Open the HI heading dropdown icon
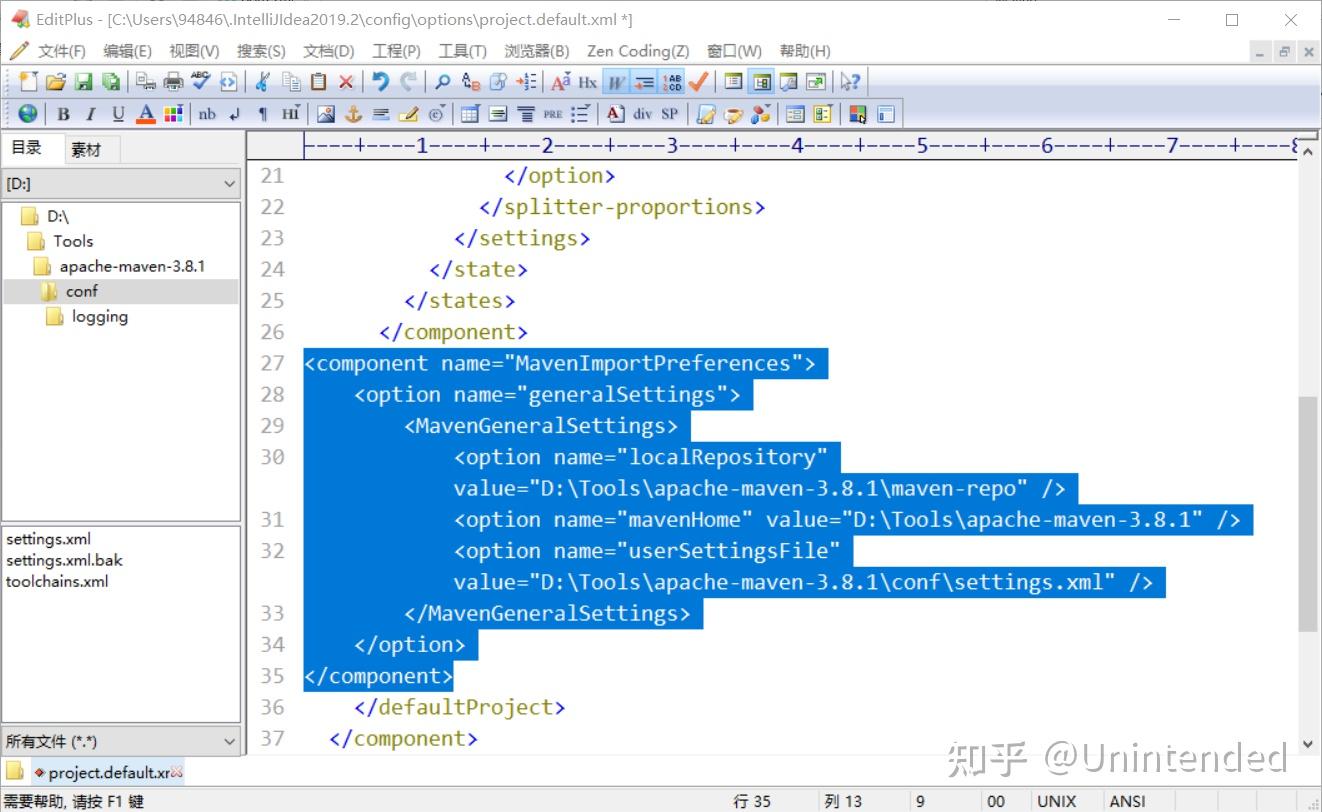This screenshot has height=812, width=1322. click(x=291, y=114)
